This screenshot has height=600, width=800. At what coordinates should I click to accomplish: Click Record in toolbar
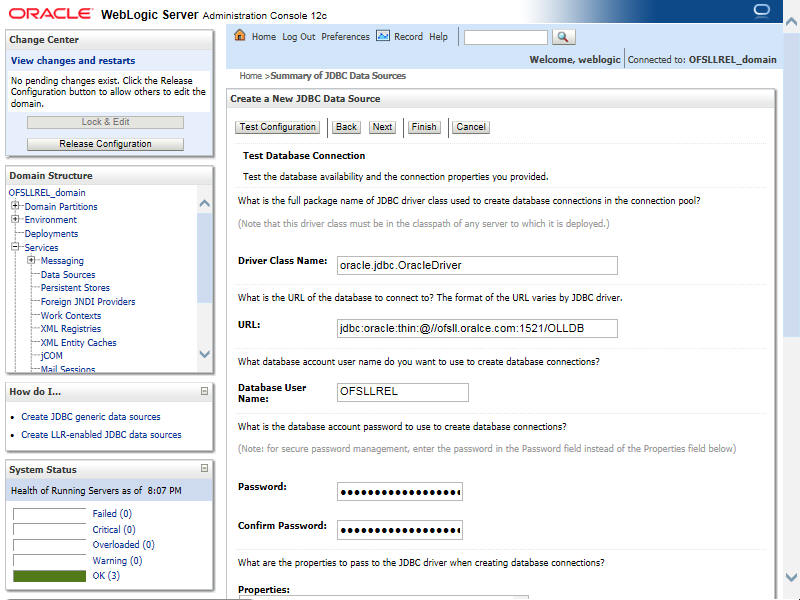408,37
